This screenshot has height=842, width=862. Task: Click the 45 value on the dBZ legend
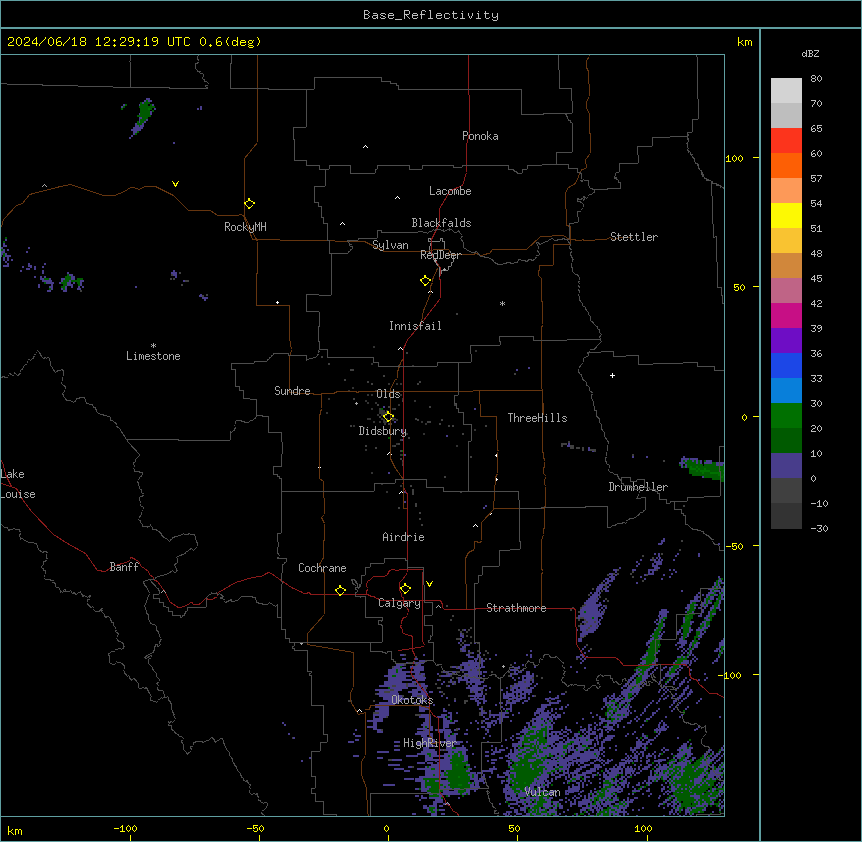816,279
